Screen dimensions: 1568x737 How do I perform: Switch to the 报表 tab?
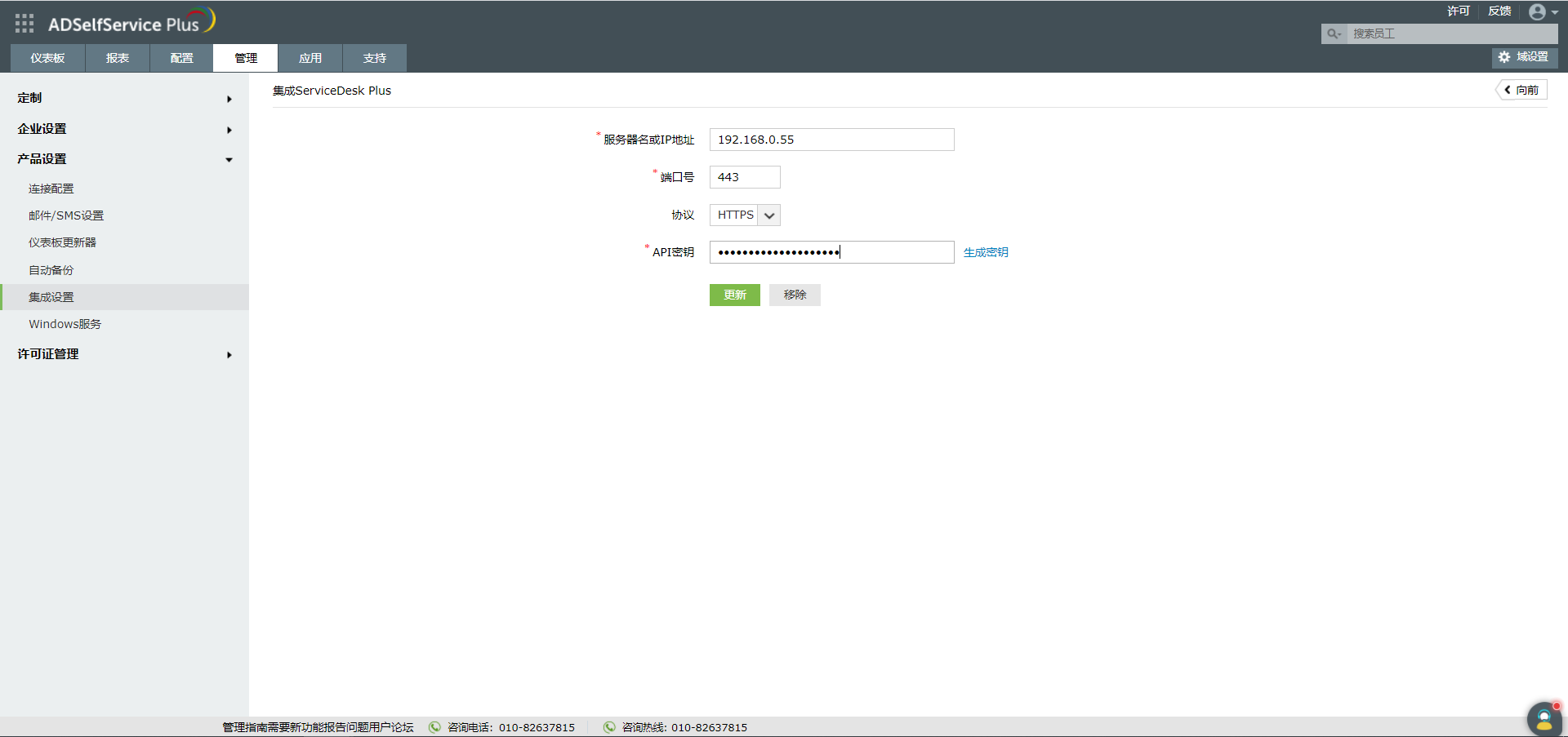pyautogui.click(x=117, y=57)
